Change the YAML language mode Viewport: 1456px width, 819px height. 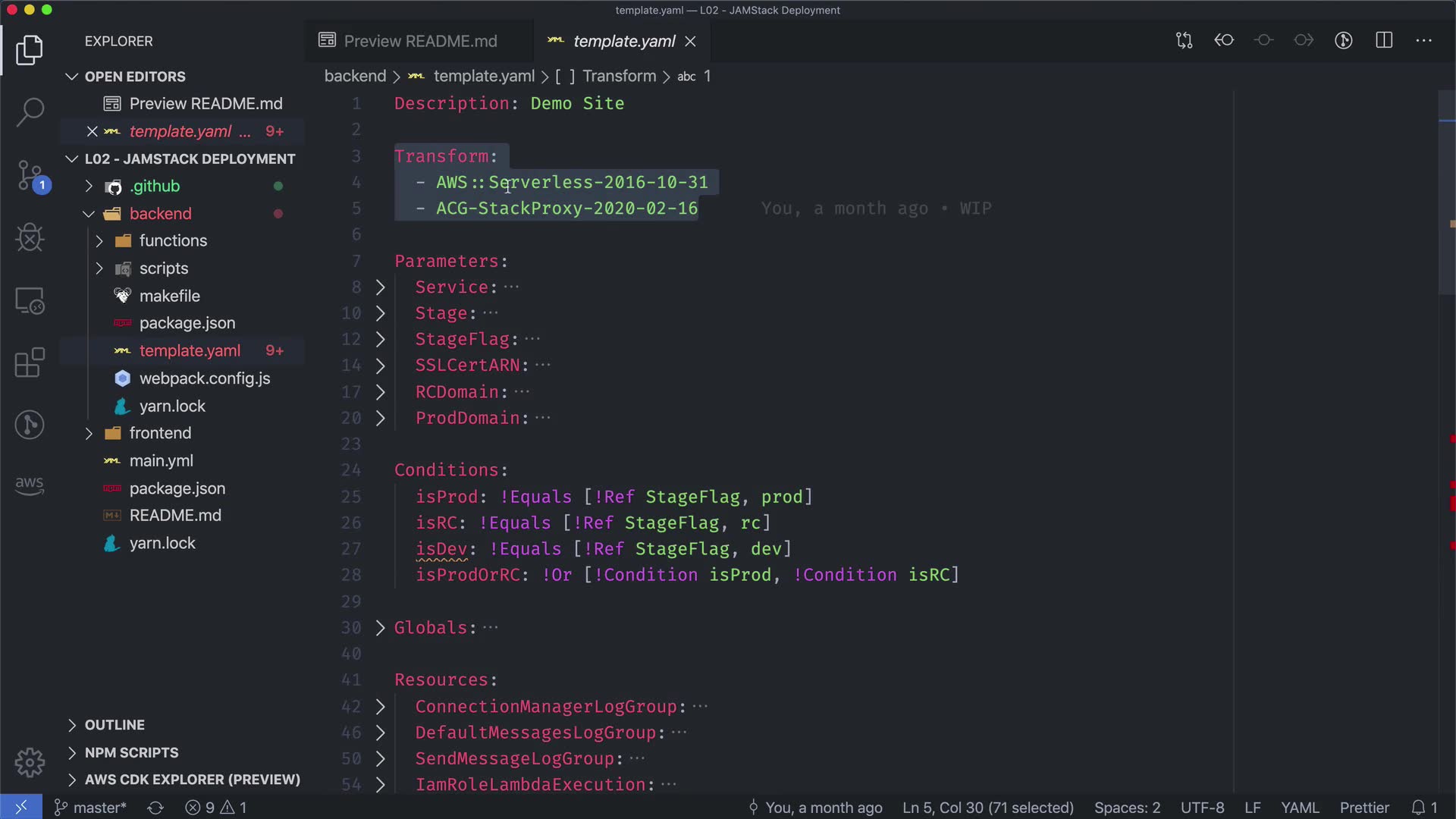coord(1300,808)
